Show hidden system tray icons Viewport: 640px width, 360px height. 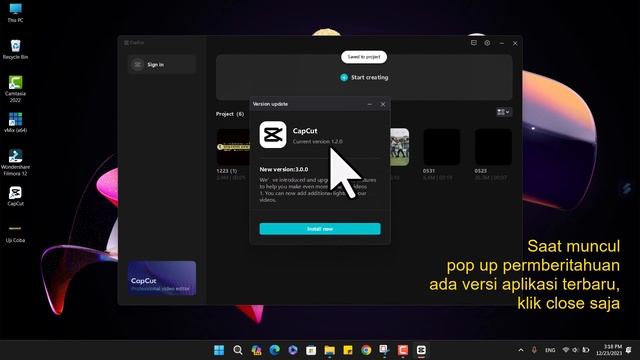click(x=521, y=350)
